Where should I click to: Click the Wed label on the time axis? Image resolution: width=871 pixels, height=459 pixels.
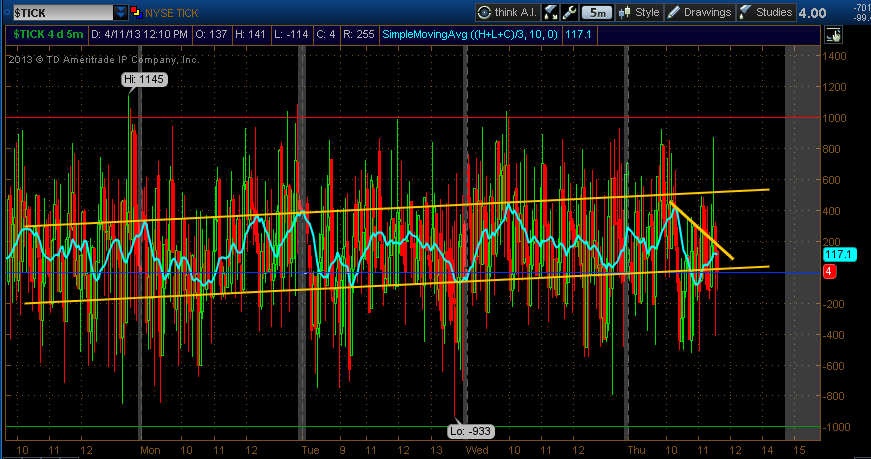[x=477, y=450]
